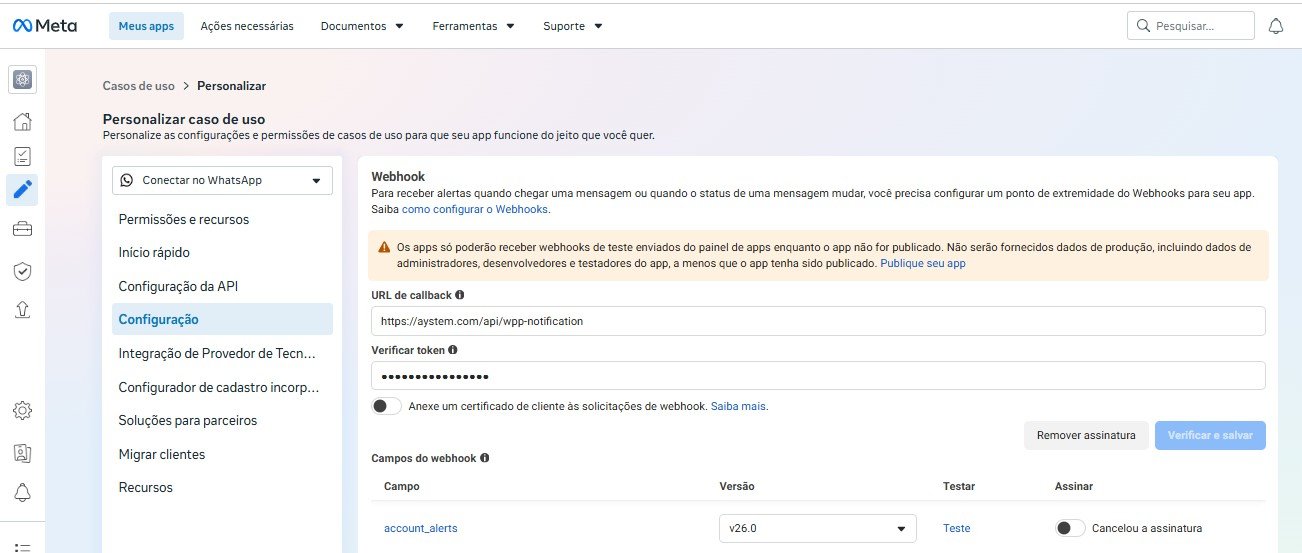
Task: Open the shield check icon in sidebar
Action: coord(23,271)
